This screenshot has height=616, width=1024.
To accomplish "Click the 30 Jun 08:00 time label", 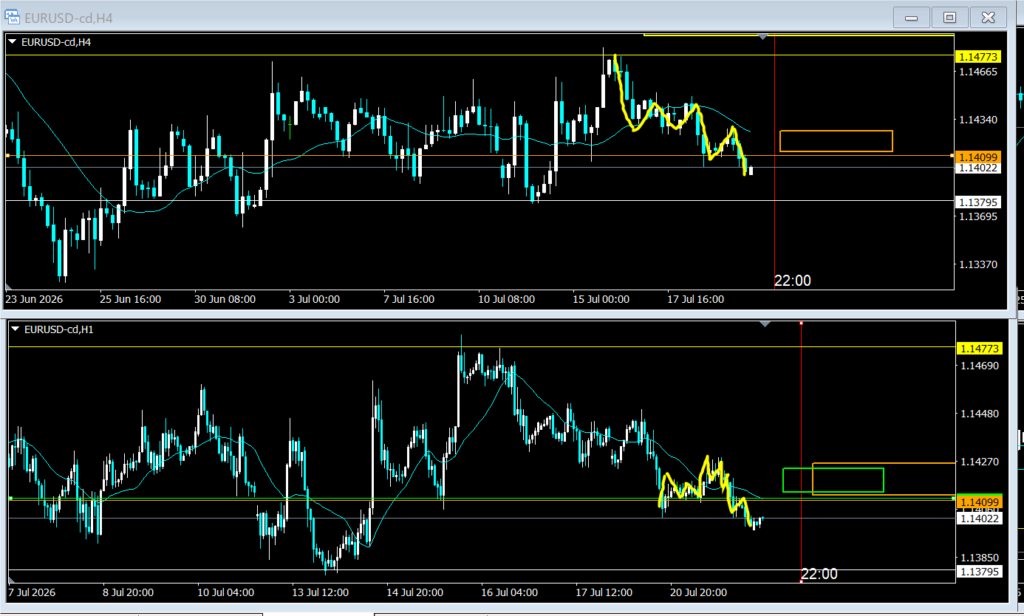I will coord(225,299).
